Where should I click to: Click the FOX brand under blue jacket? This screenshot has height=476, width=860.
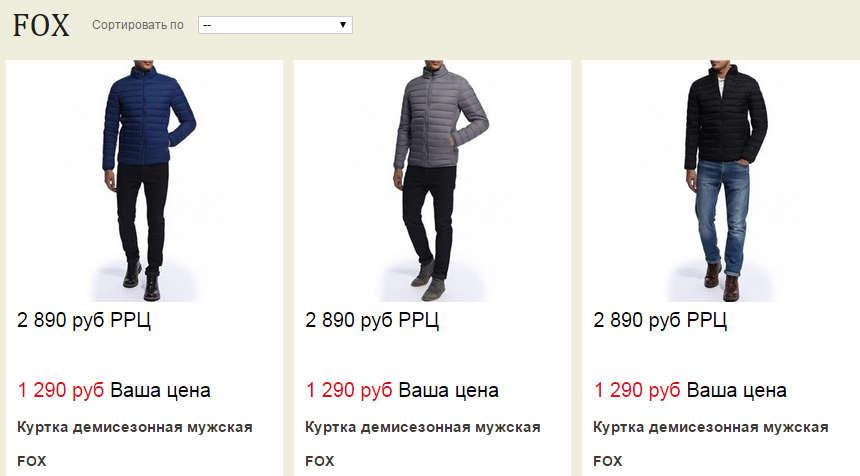(x=32, y=461)
